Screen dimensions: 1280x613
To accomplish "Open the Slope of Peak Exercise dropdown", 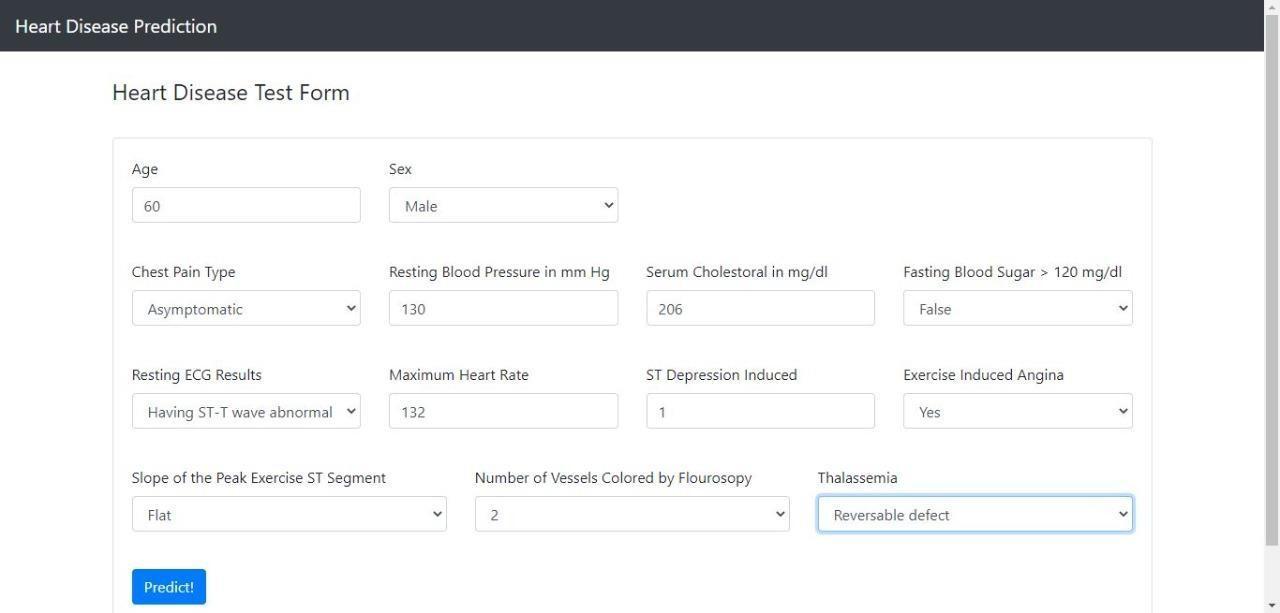I will point(289,515).
